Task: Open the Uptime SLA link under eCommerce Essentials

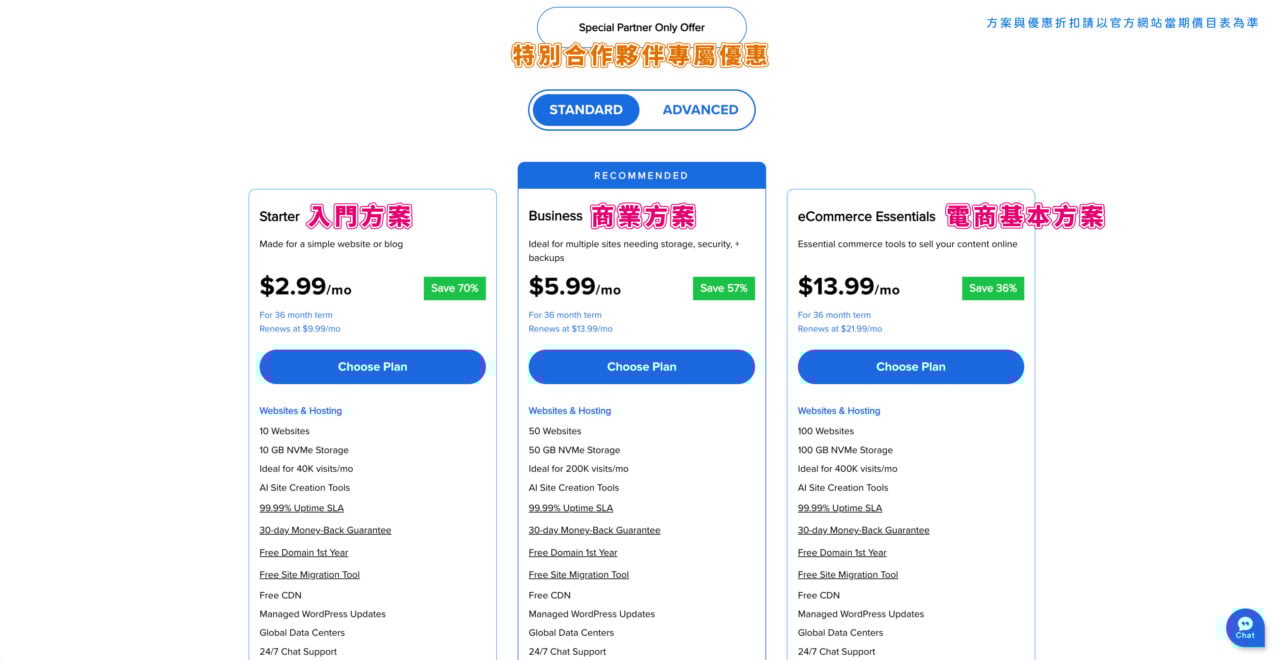Action: tap(840, 508)
